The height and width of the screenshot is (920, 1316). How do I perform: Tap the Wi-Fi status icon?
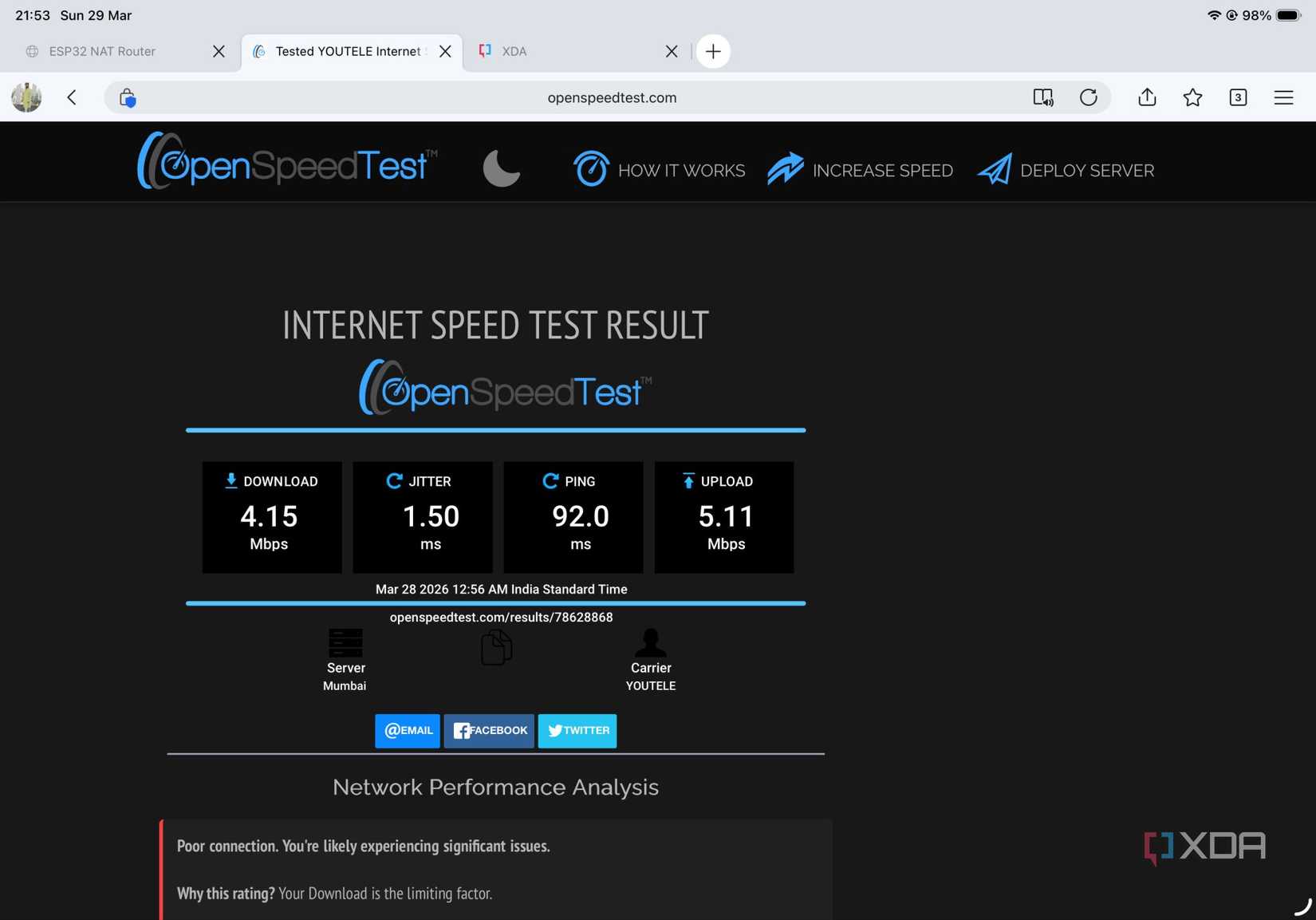[1214, 15]
